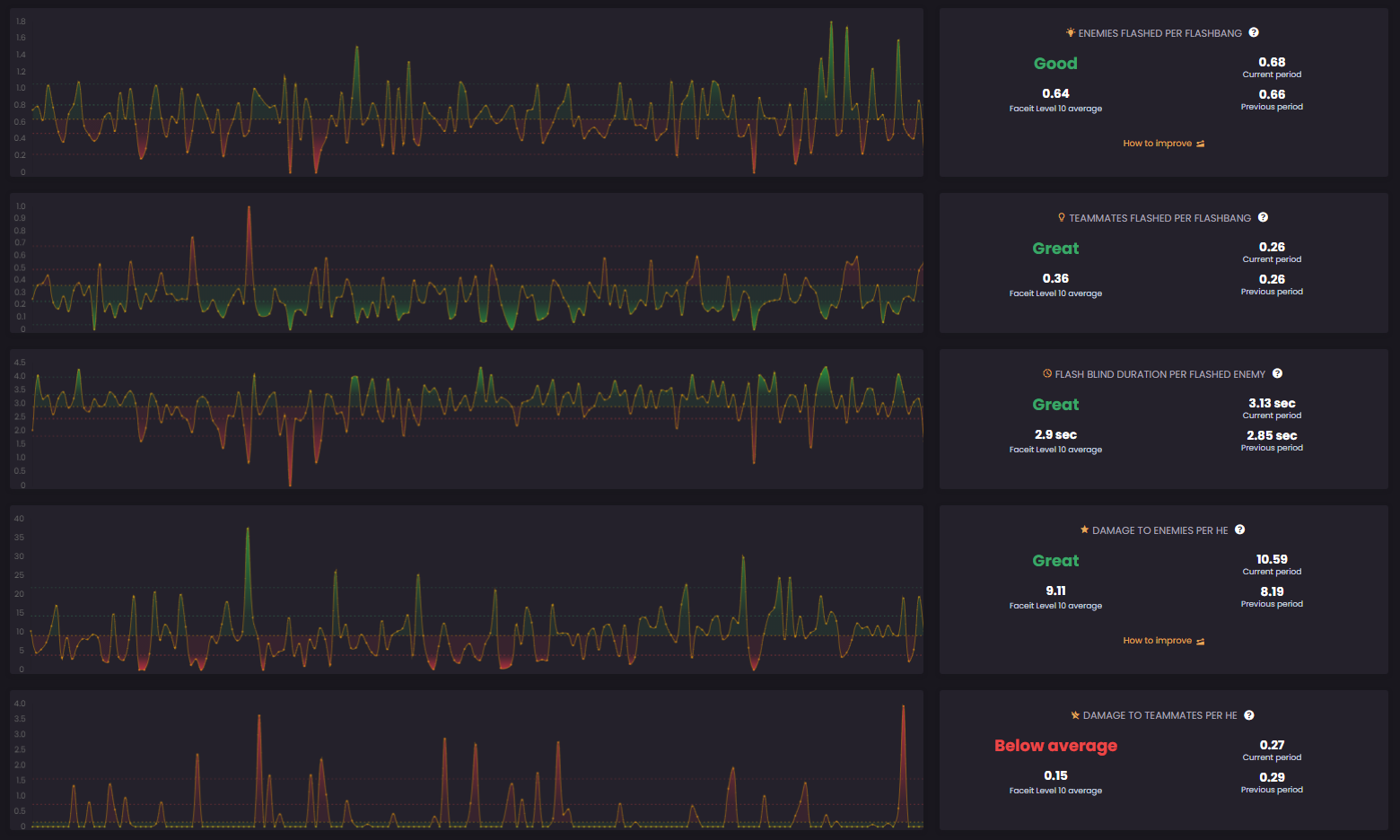
Task: Click the Flash Blind Duration chart
Action: 467,419
